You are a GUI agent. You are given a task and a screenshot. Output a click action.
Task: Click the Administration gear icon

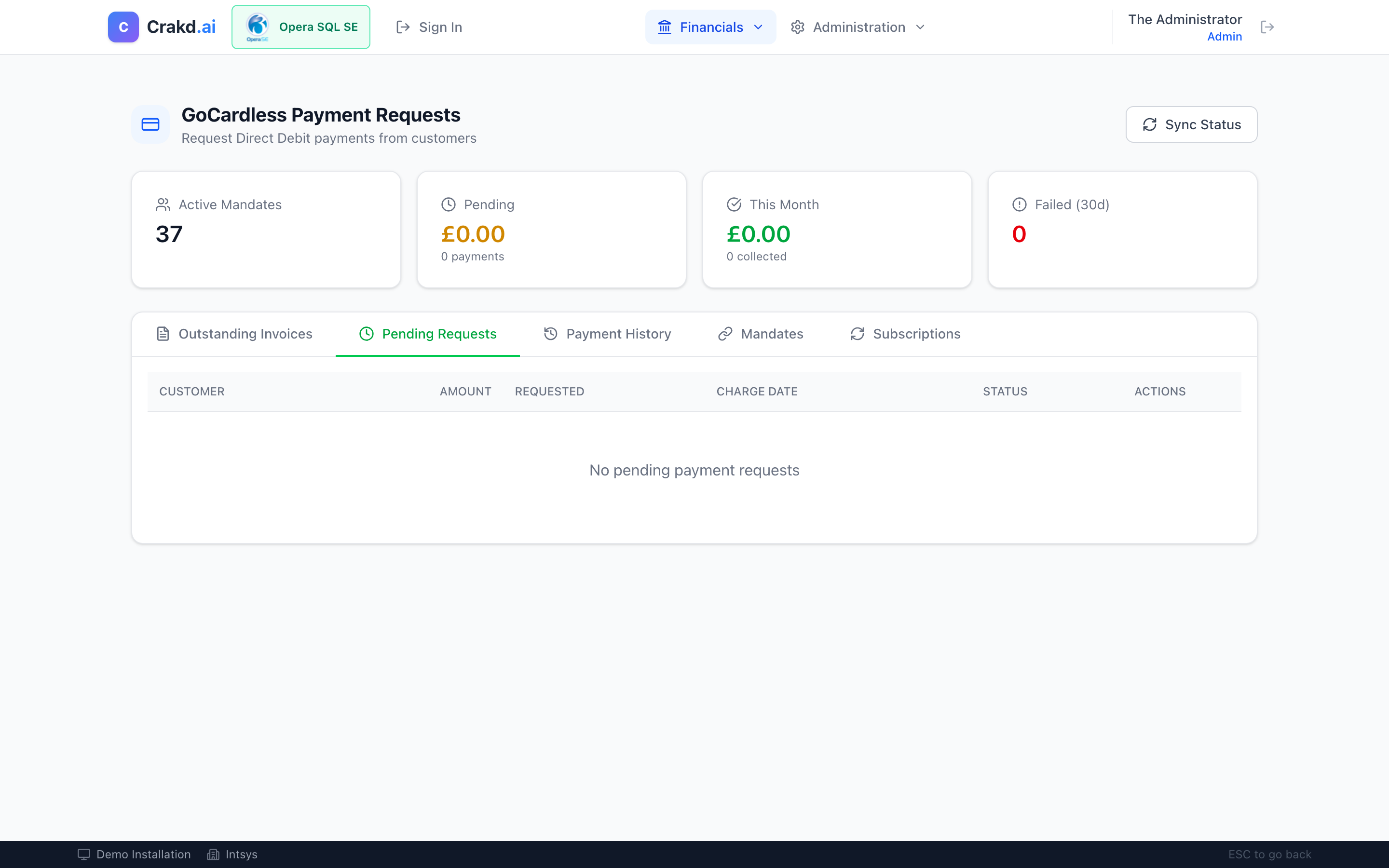point(798,27)
